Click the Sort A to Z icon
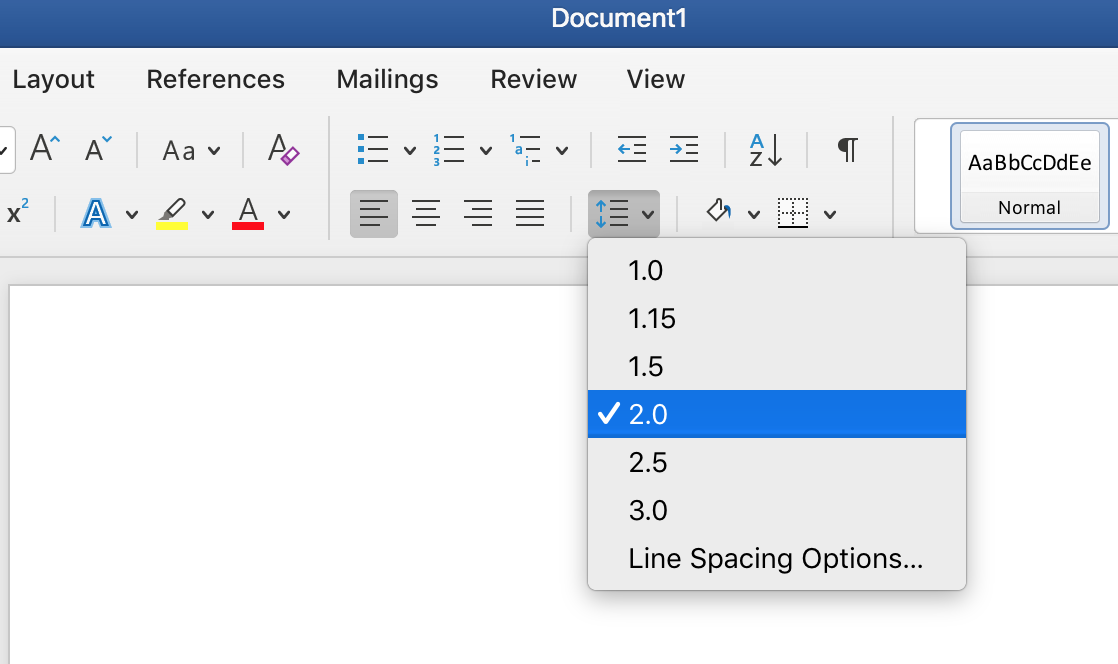This screenshot has height=664, width=1118. pyautogui.click(x=766, y=150)
